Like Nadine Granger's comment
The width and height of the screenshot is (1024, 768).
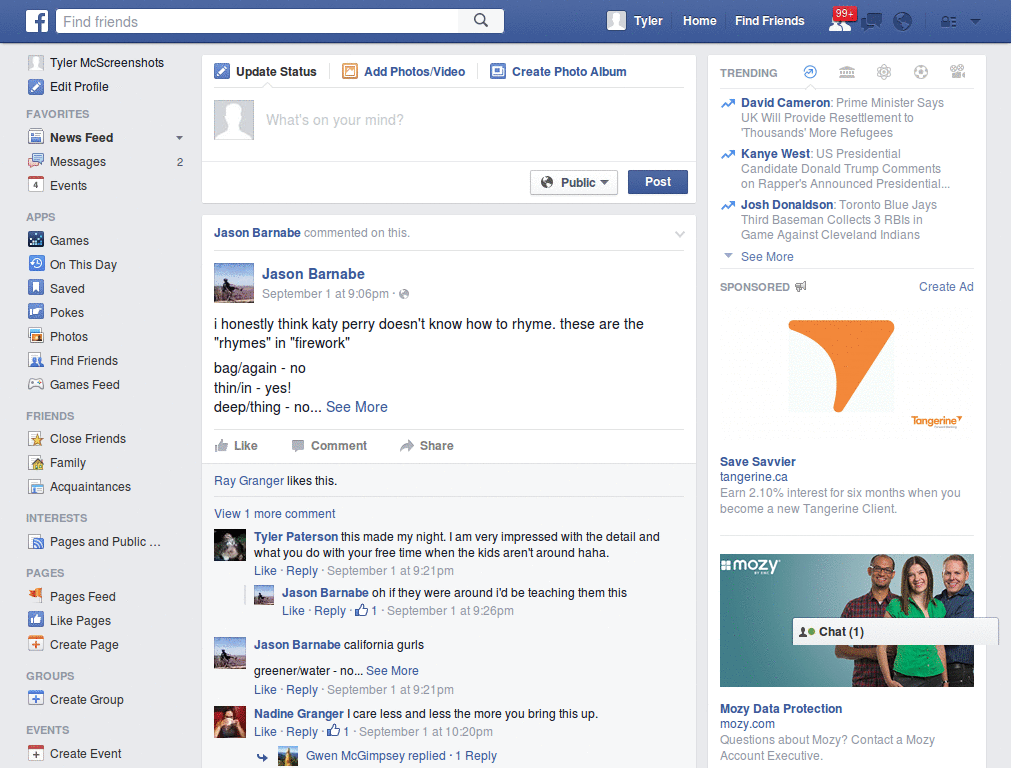tap(265, 731)
